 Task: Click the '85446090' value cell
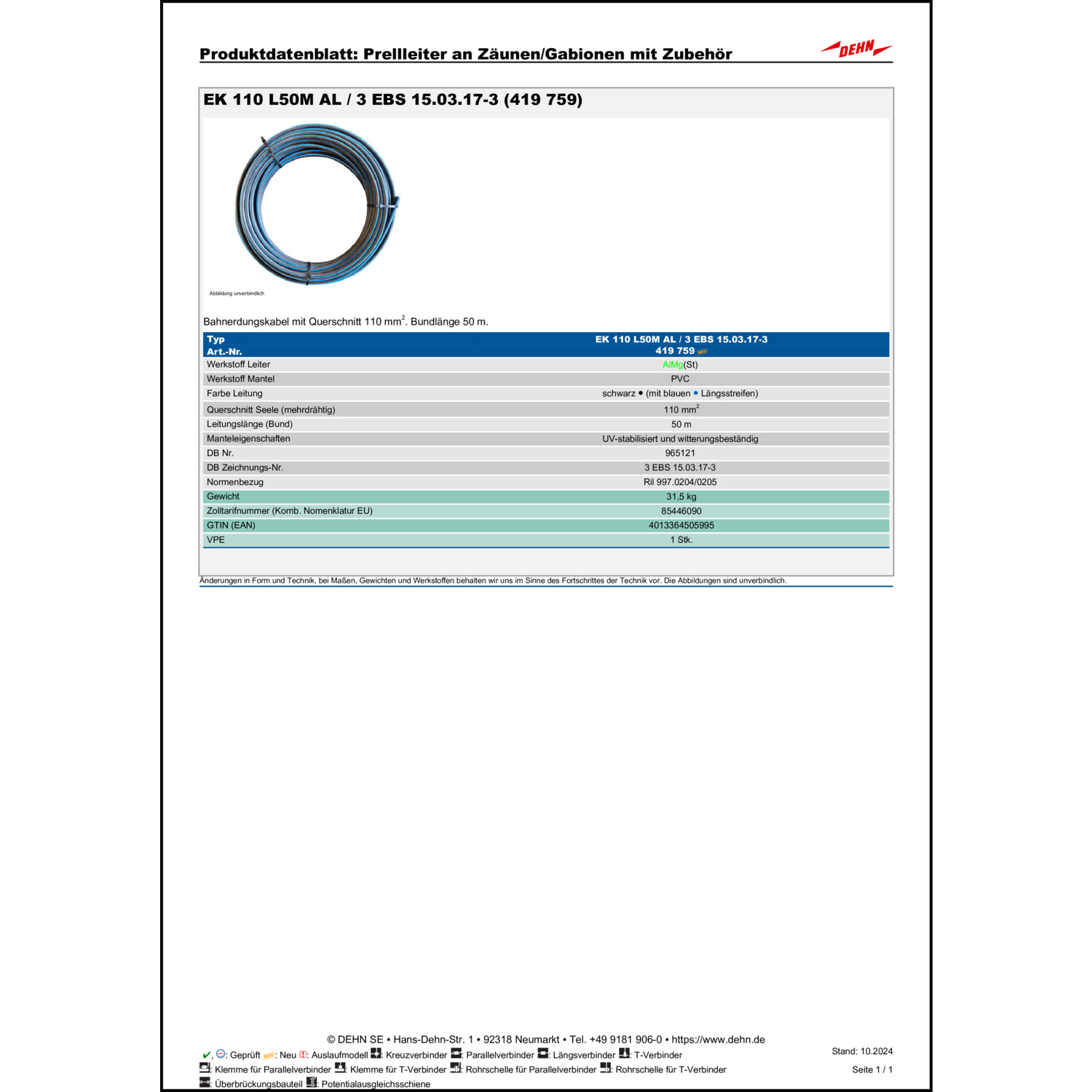click(x=681, y=512)
